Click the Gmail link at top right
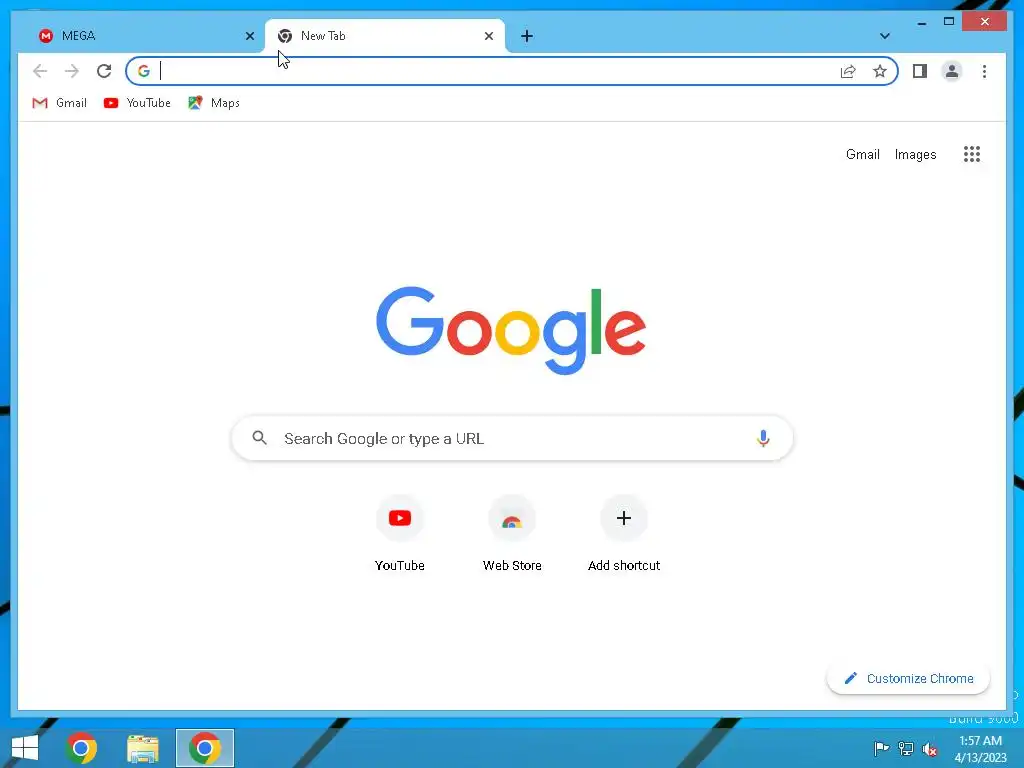 (x=863, y=154)
